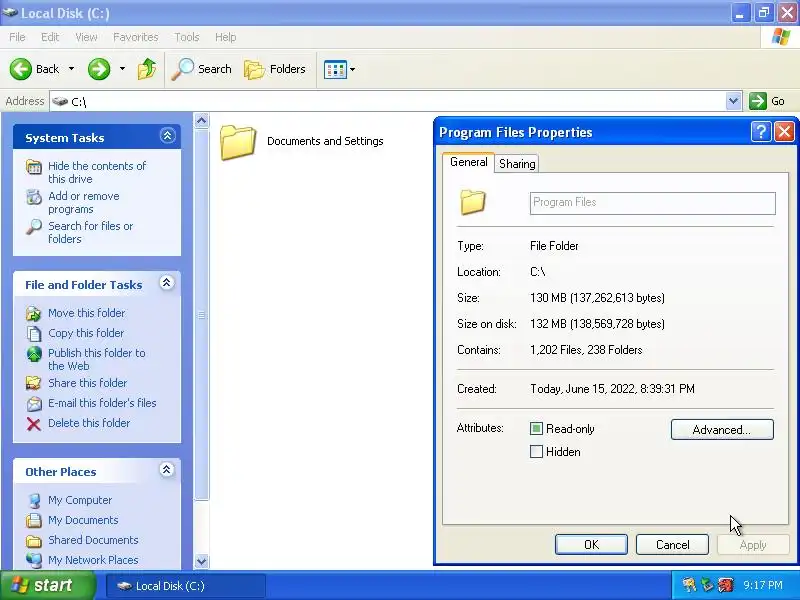
Task: Click Cancel in Properties dialog
Action: click(x=672, y=545)
